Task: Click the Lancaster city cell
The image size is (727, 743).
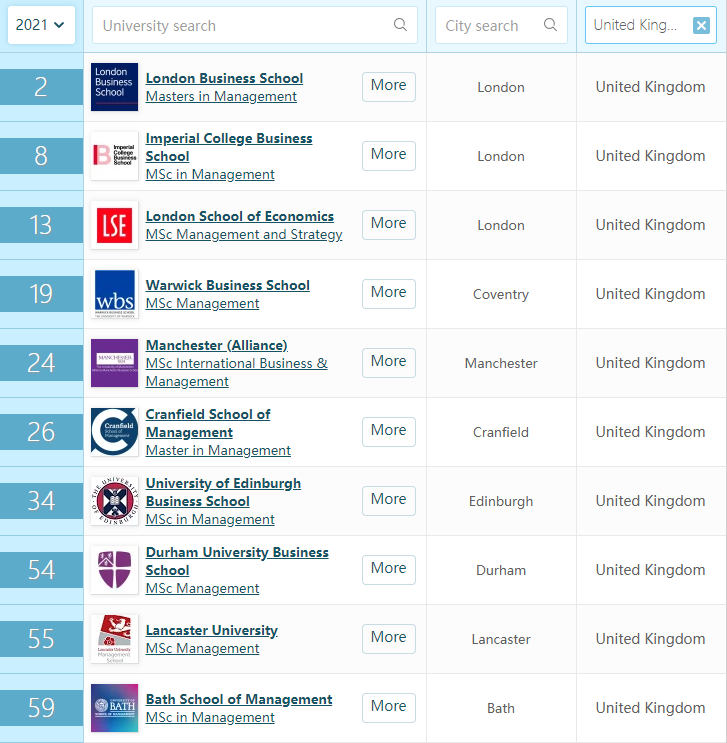Action: pos(501,639)
